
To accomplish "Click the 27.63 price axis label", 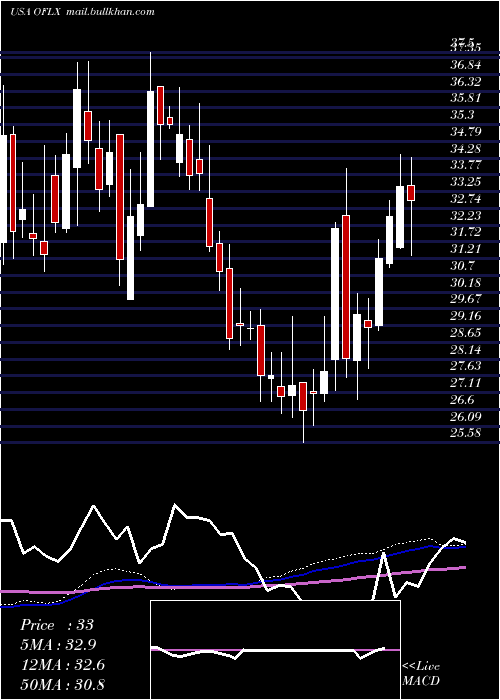I will [466, 366].
